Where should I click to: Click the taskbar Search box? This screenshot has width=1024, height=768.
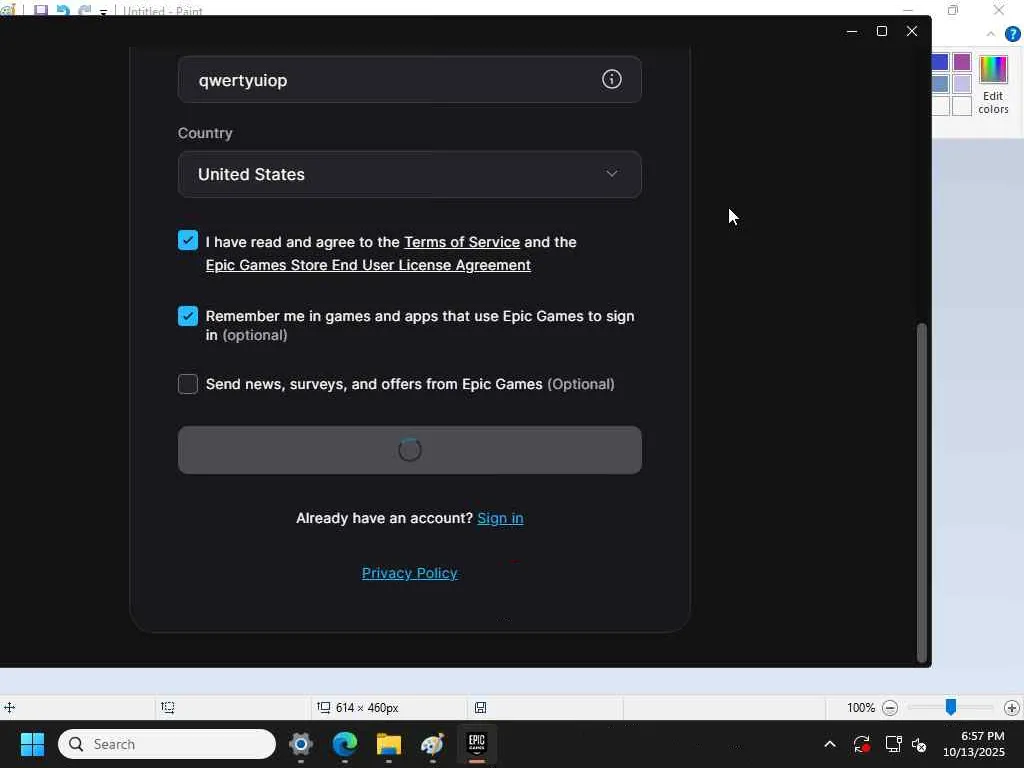click(x=167, y=744)
